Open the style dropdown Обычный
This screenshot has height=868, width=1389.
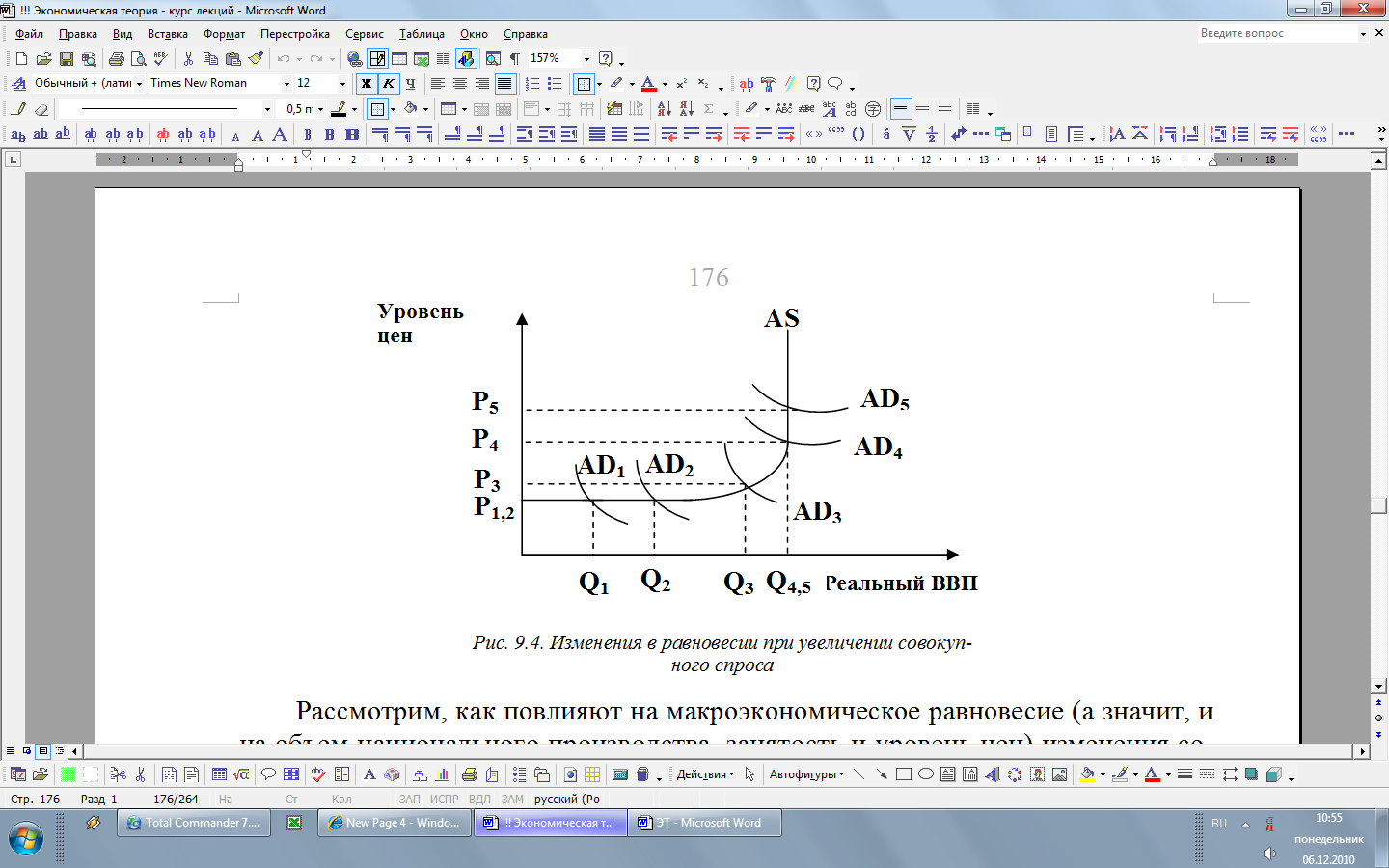pos(139,84)
